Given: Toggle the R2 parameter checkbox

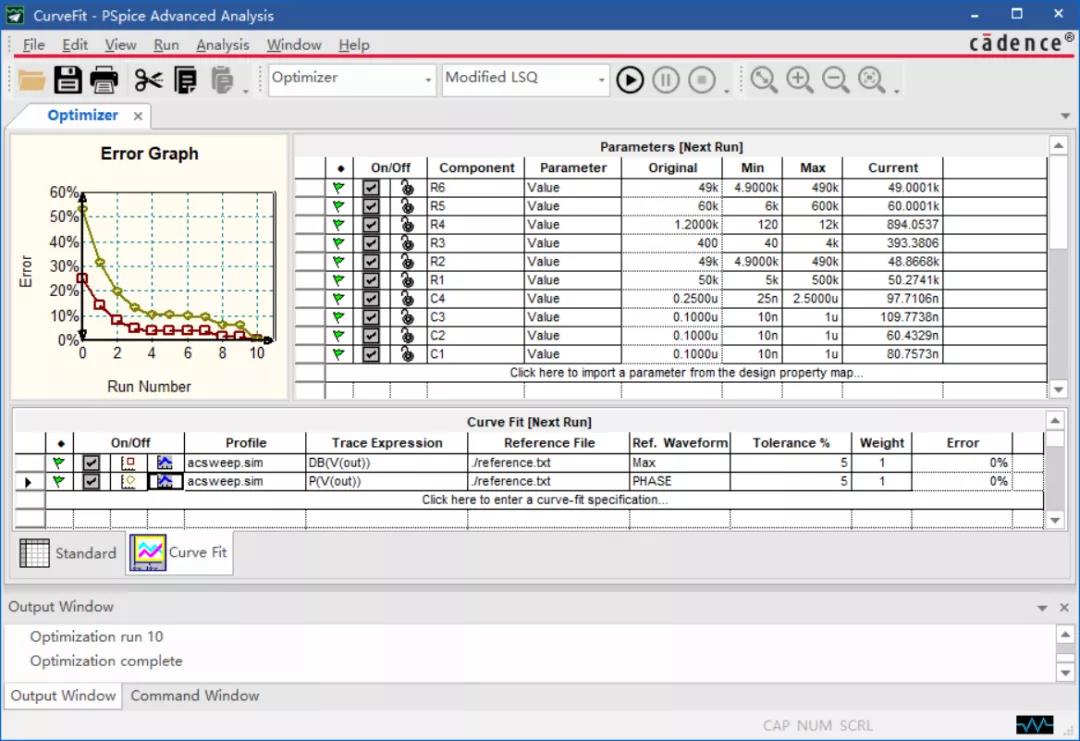Looking at the screenshot, I should click(x=371, y=262).
